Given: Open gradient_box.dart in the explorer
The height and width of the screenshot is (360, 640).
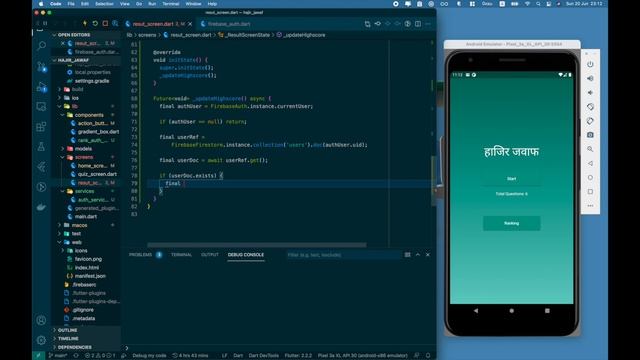Looking at the screenshot, I should 98,132.
